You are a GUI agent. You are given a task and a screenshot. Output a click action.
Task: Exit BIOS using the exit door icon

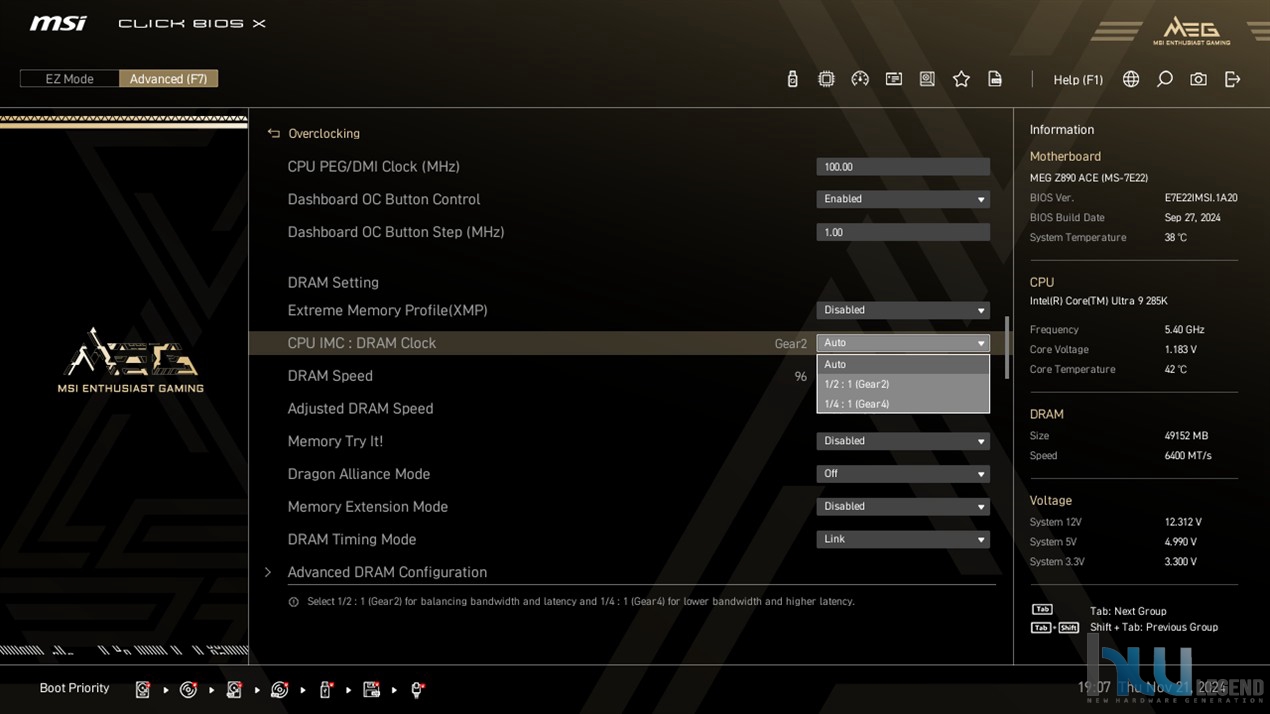(x=1232, y=79)
